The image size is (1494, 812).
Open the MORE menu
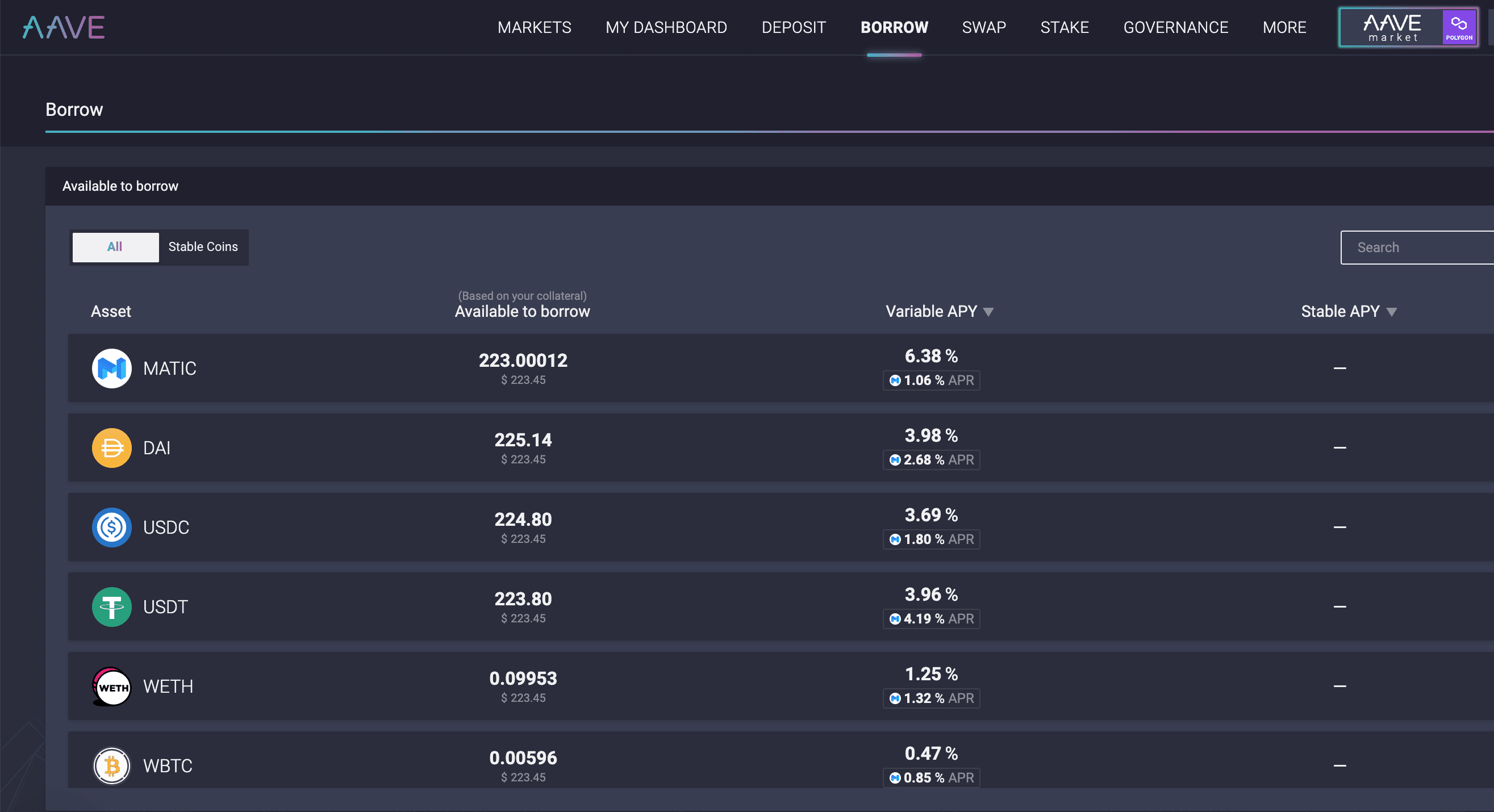[1284, 27]
